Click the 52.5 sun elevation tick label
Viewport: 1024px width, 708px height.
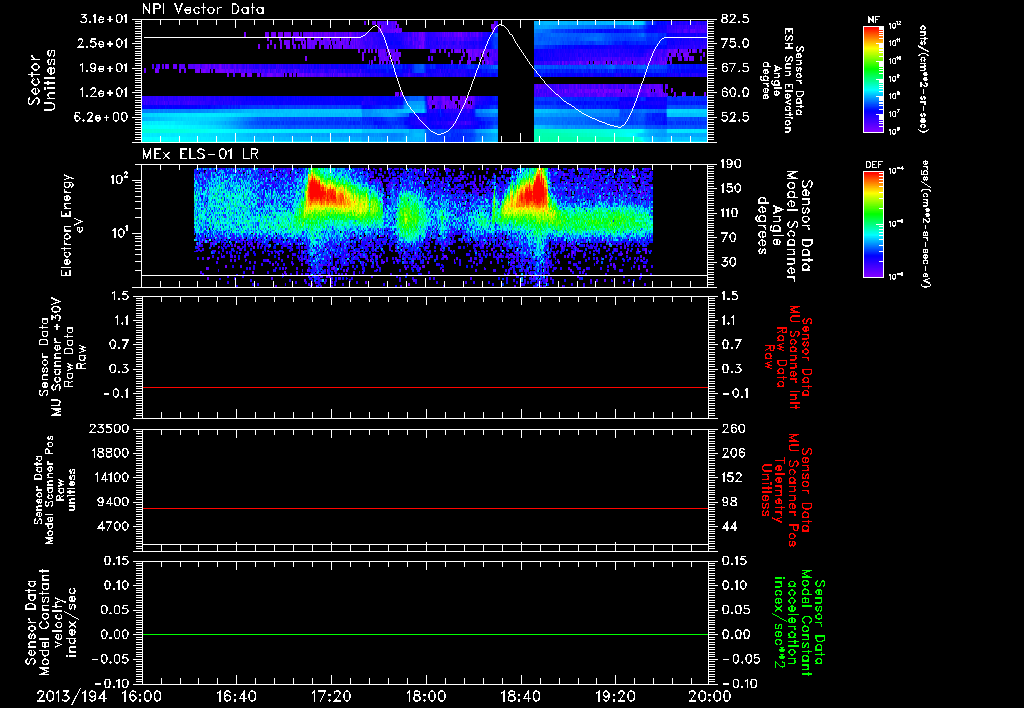pyautogui.click(x=736, y=117)
